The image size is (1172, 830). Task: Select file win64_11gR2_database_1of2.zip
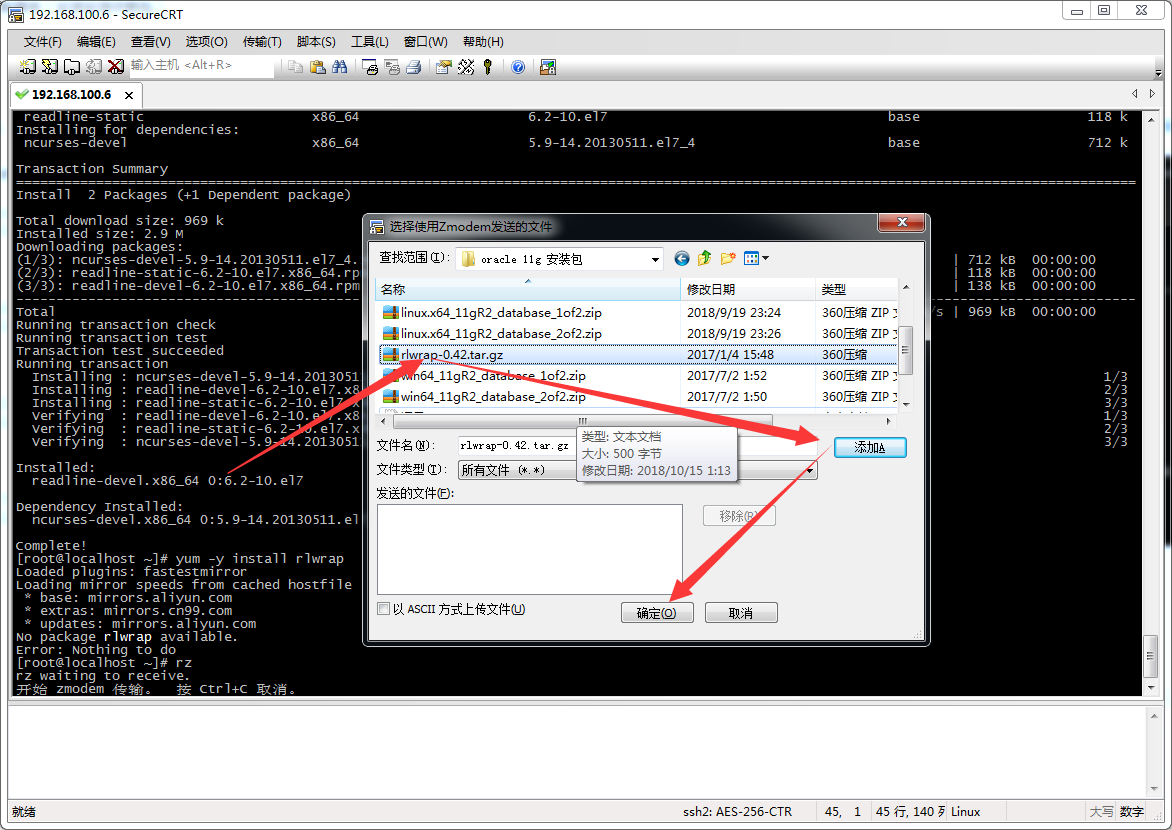[x=639, y=375]
